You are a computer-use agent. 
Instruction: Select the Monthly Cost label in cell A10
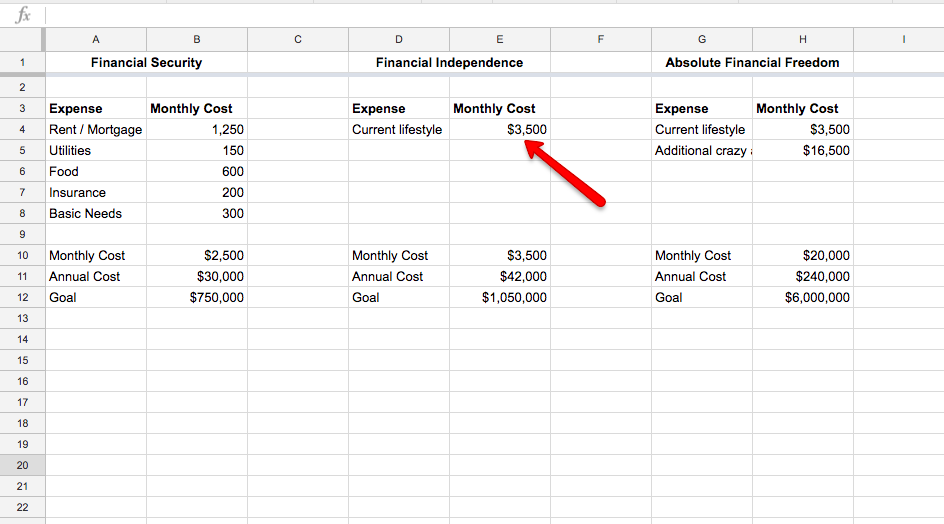(96, 255)
